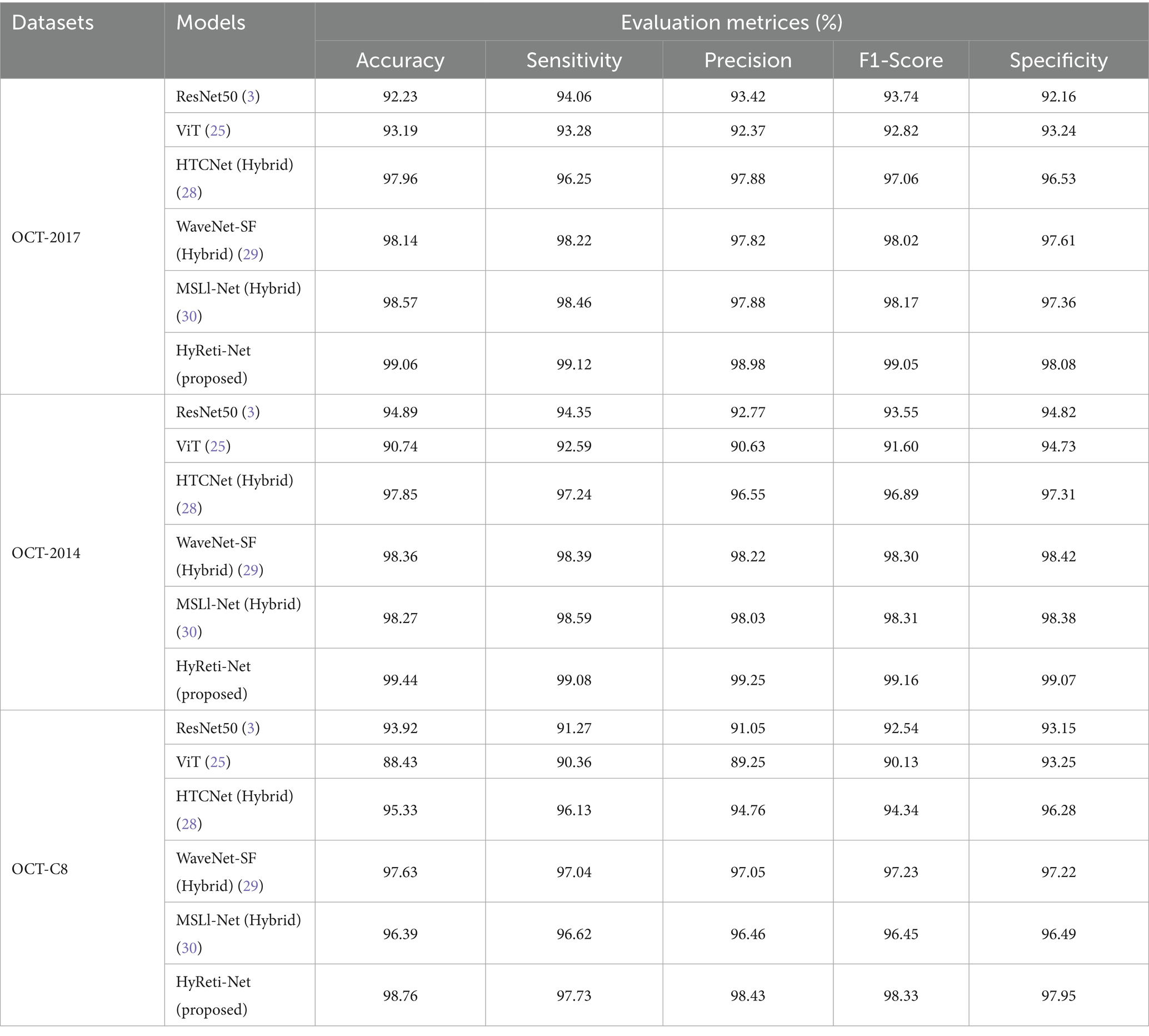Click the Precision column header
This screenshot has height=1036, width=1149.
pyautogui.click(x=748, y=61)
